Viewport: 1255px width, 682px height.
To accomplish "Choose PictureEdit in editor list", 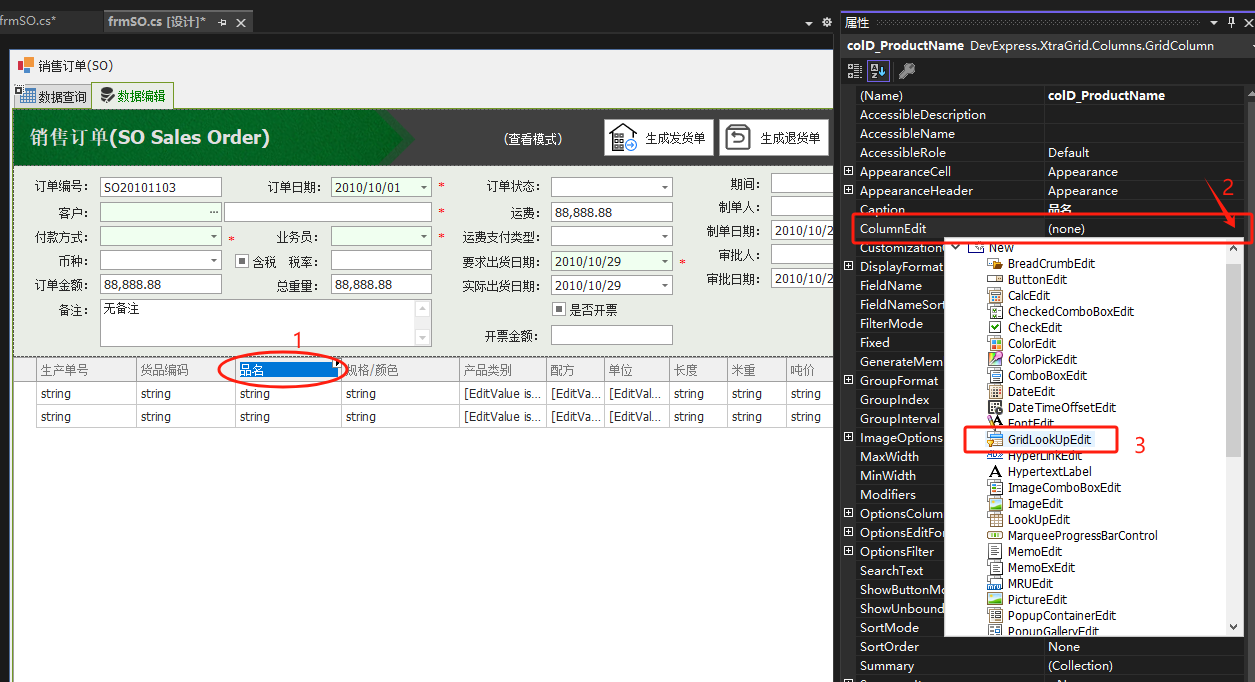I will [x=1037, y=599].
